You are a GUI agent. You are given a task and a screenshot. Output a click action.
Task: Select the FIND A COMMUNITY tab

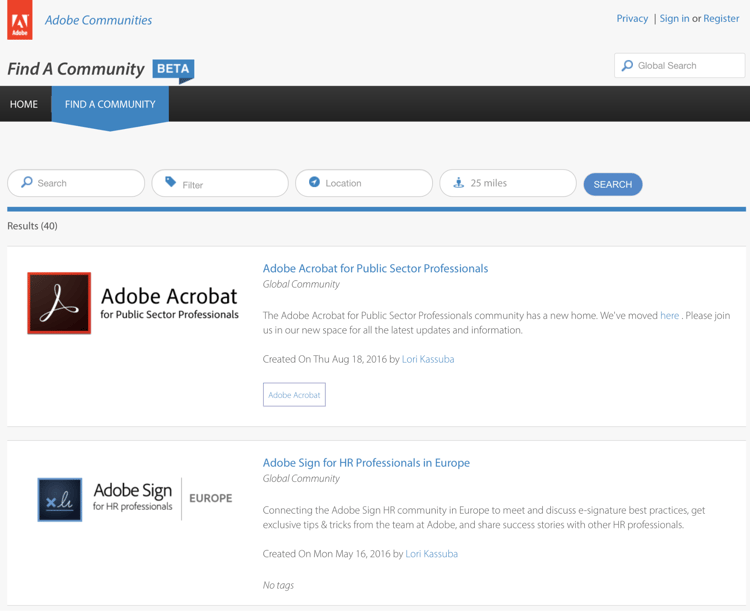click(x=110, y=104)
